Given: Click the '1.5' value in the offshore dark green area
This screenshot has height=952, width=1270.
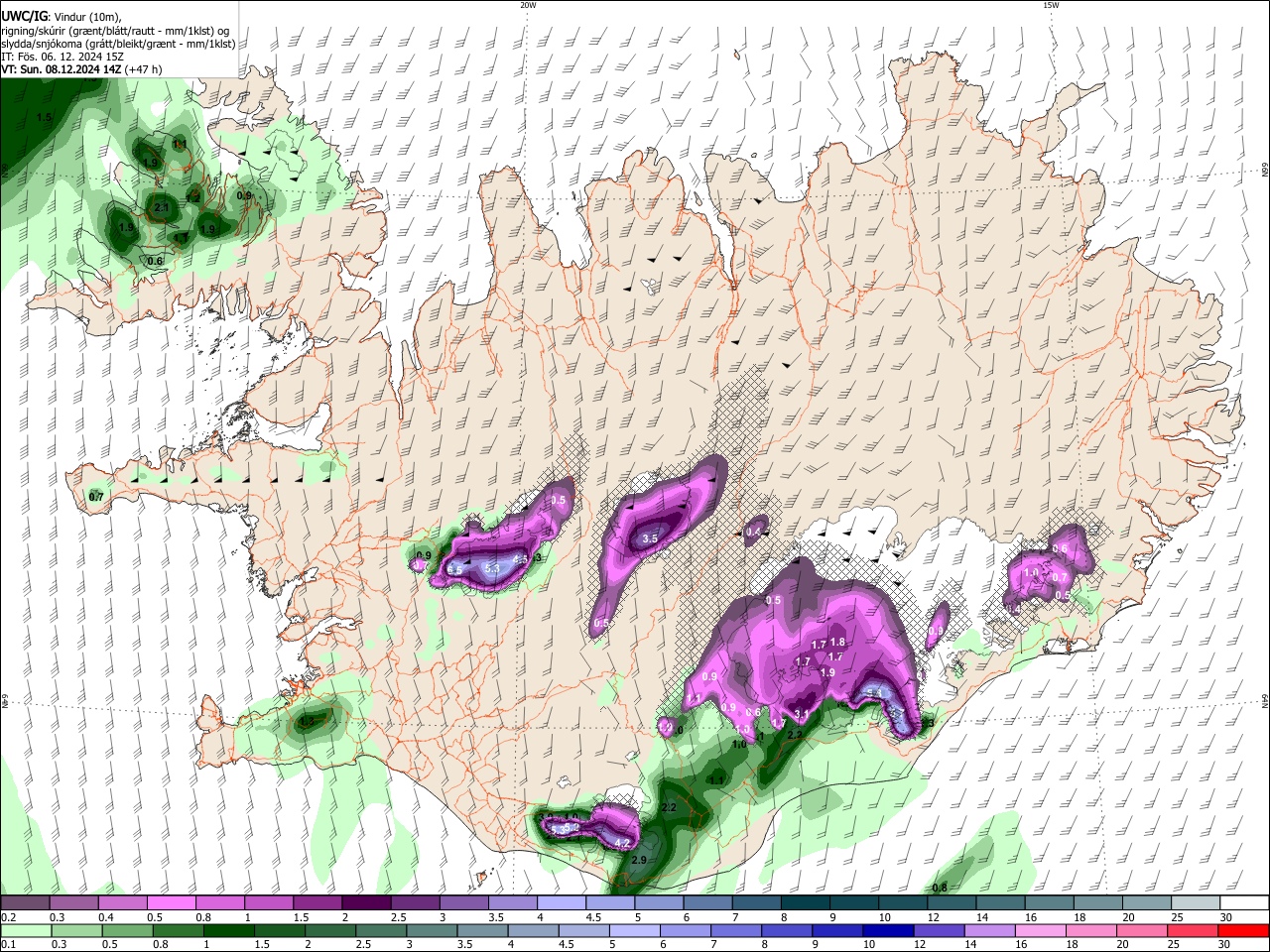Looking at the screenshot, I should (x=44, y=118).
